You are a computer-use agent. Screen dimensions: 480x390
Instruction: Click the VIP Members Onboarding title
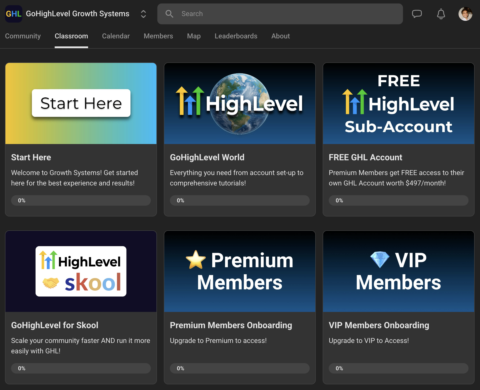[379, 325]
